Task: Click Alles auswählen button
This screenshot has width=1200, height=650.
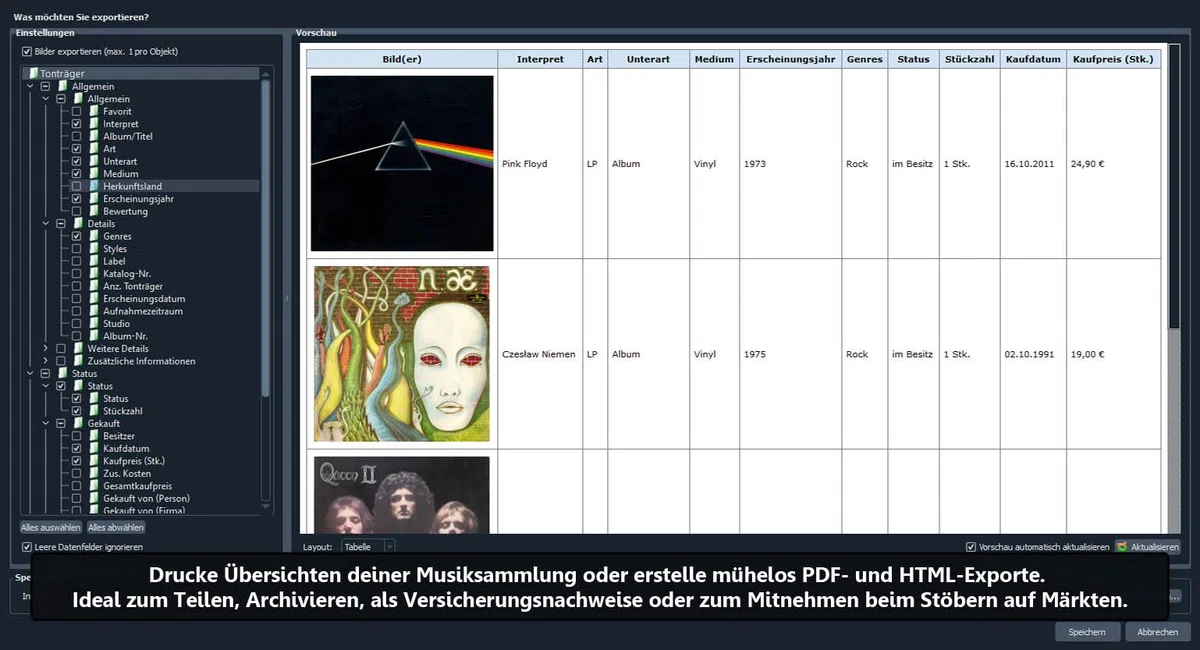Action: pos(51,527)
